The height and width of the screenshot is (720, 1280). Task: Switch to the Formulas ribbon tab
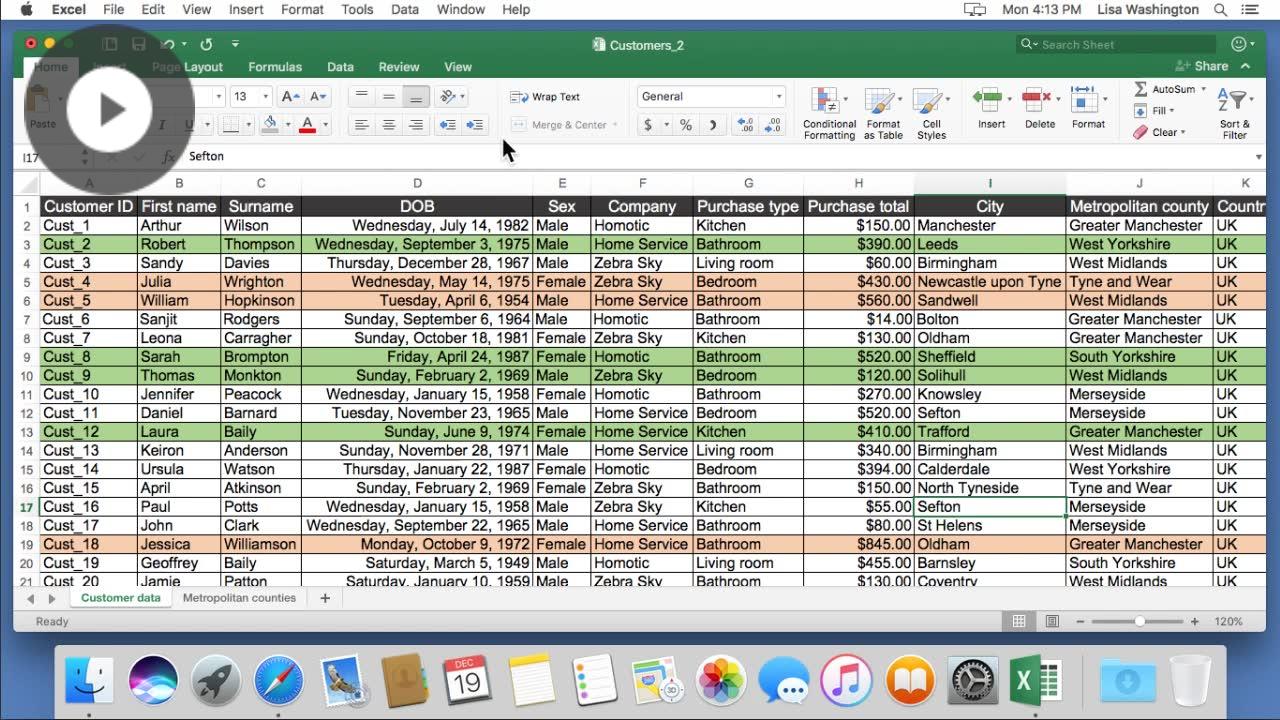pyautogui.click(x=275, y=67)
